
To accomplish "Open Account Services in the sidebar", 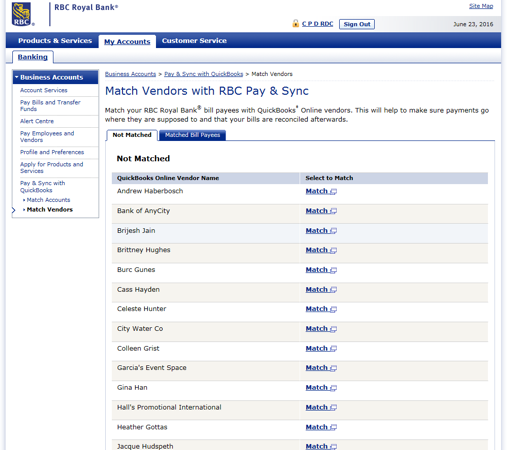I will [44, 90].
